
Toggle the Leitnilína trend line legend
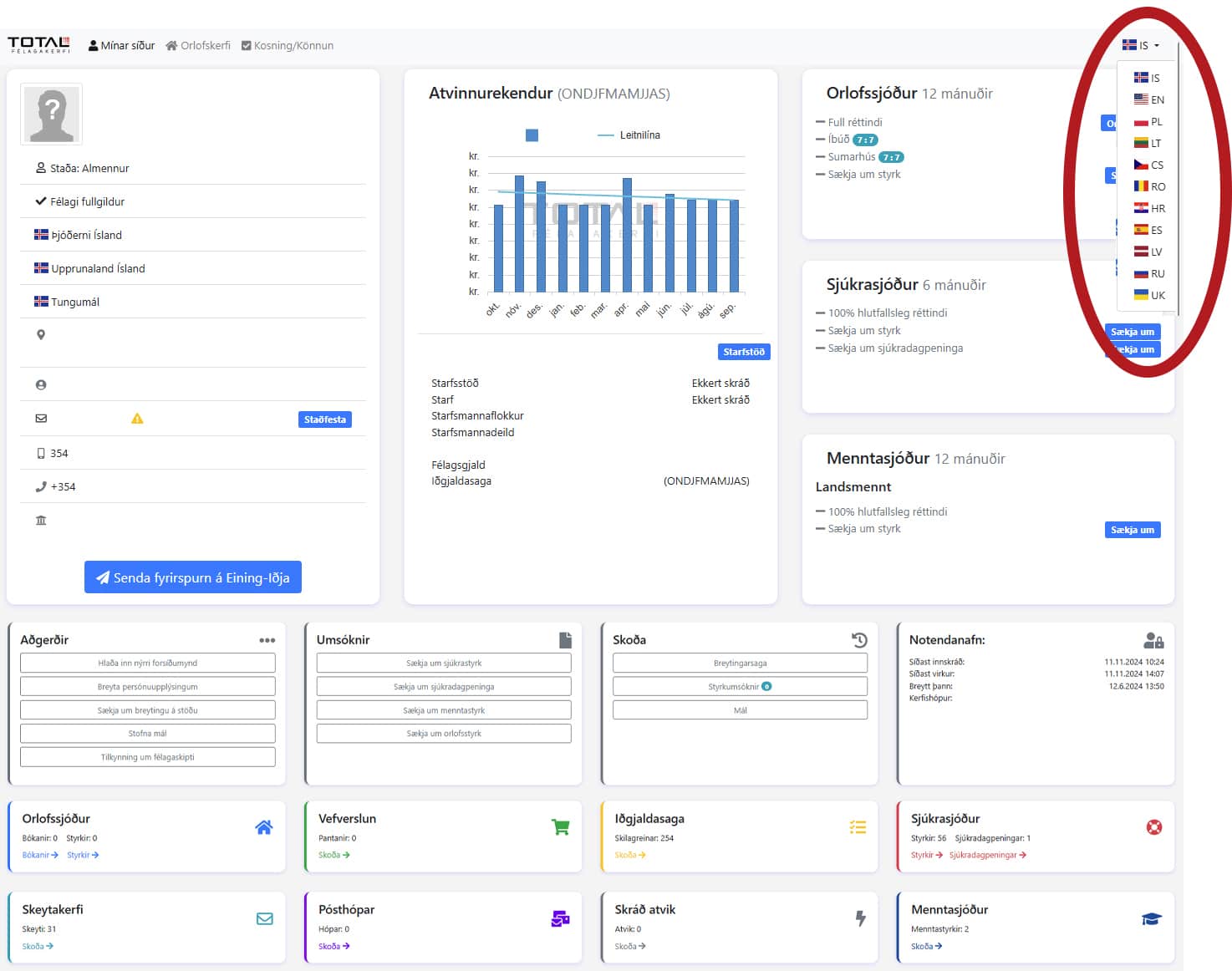coord(629,135)
